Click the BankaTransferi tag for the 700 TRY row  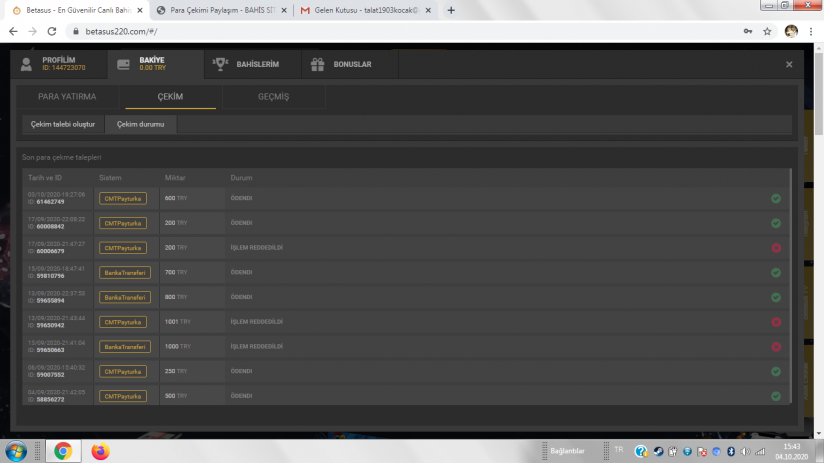pos(125,273)
